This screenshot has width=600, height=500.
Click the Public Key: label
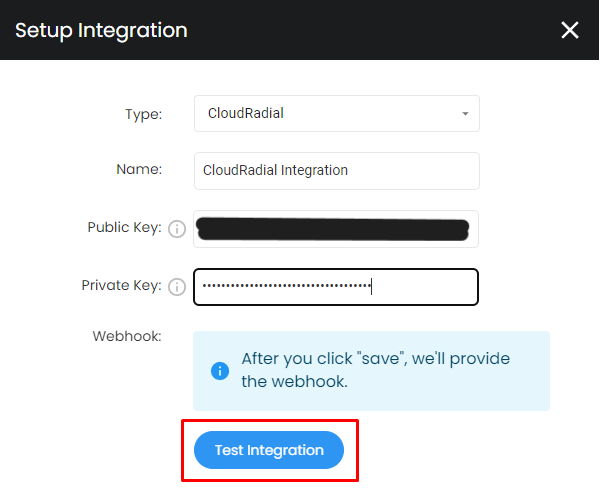125,227
